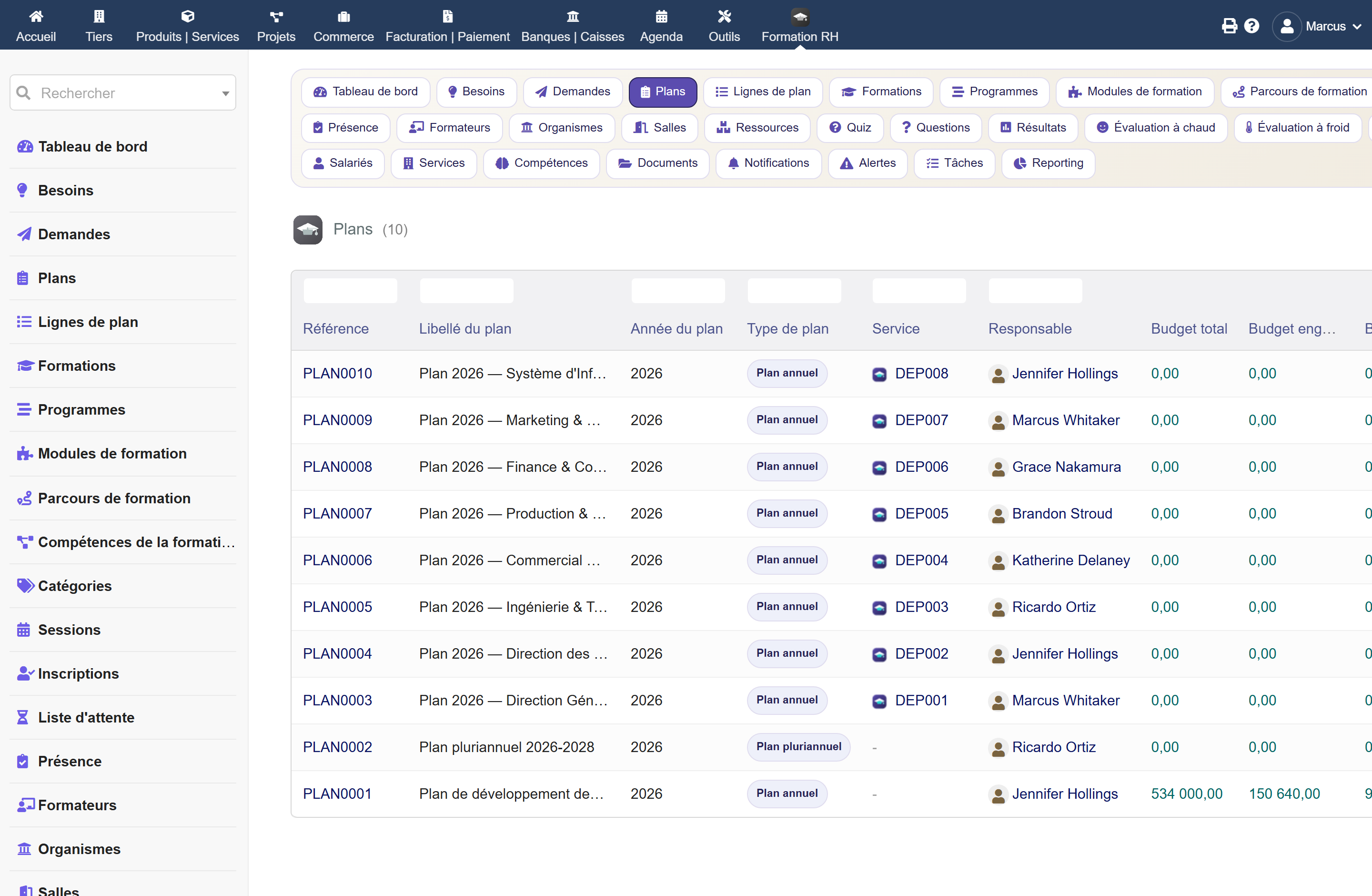Click the search magnifier icon in sidebar
Screen dimensions: 1372x896
pos(23,93)
